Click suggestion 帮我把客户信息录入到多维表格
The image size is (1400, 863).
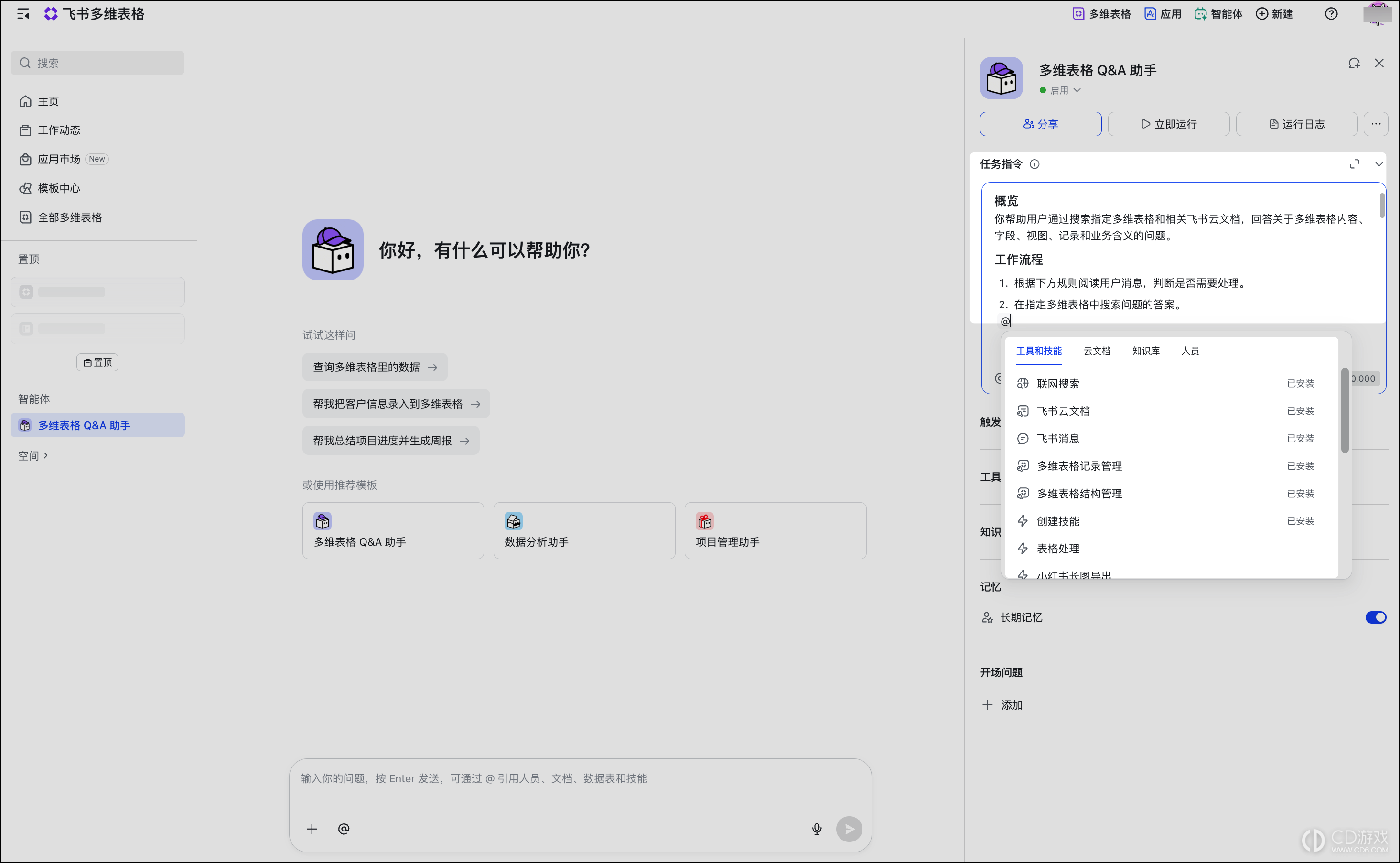(396, 404)
